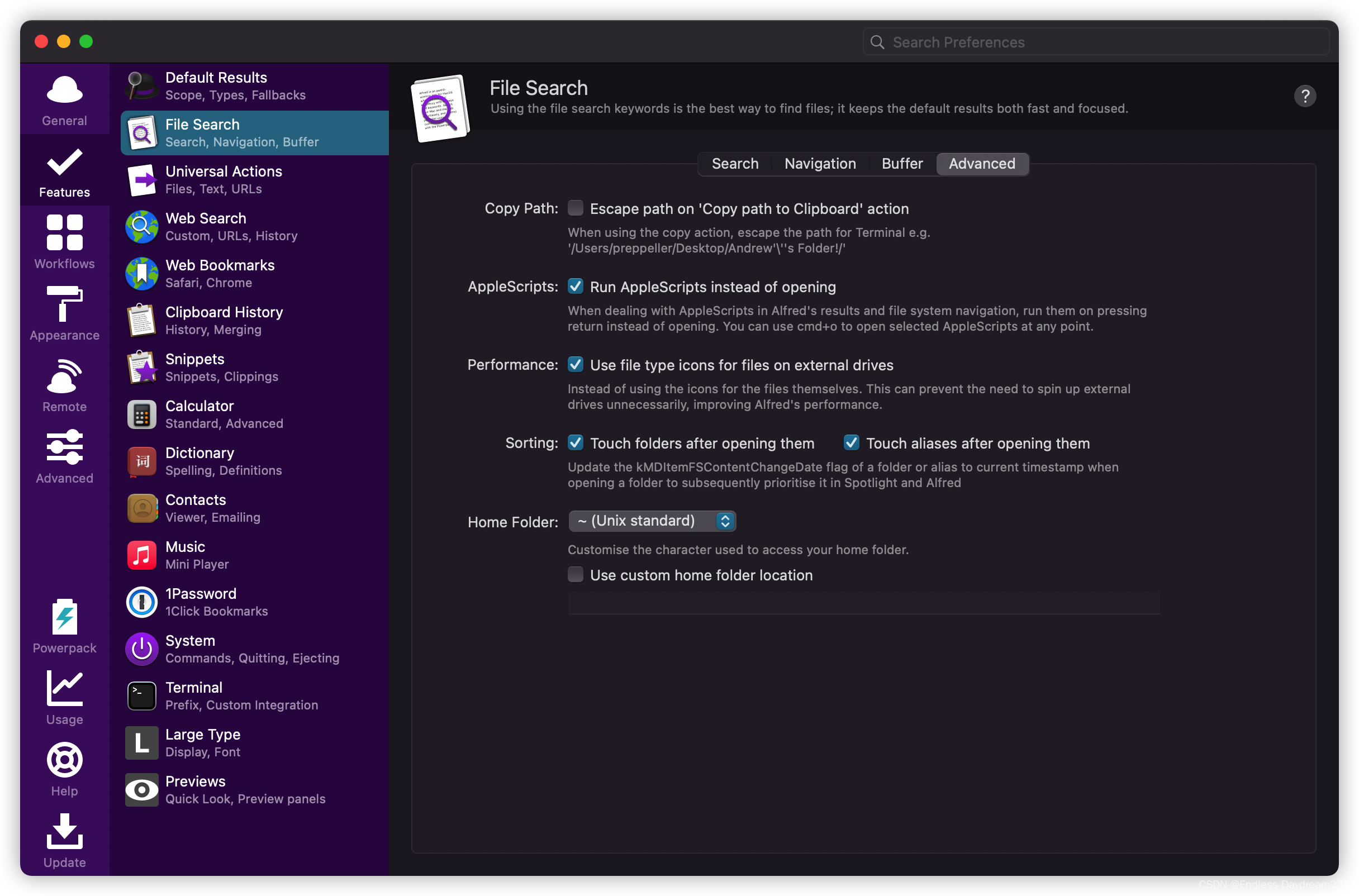The height and width of the screenshot is (896, 1359).
Task: Open the Home Folder dropdown menu
Action: tap(652, 521)
